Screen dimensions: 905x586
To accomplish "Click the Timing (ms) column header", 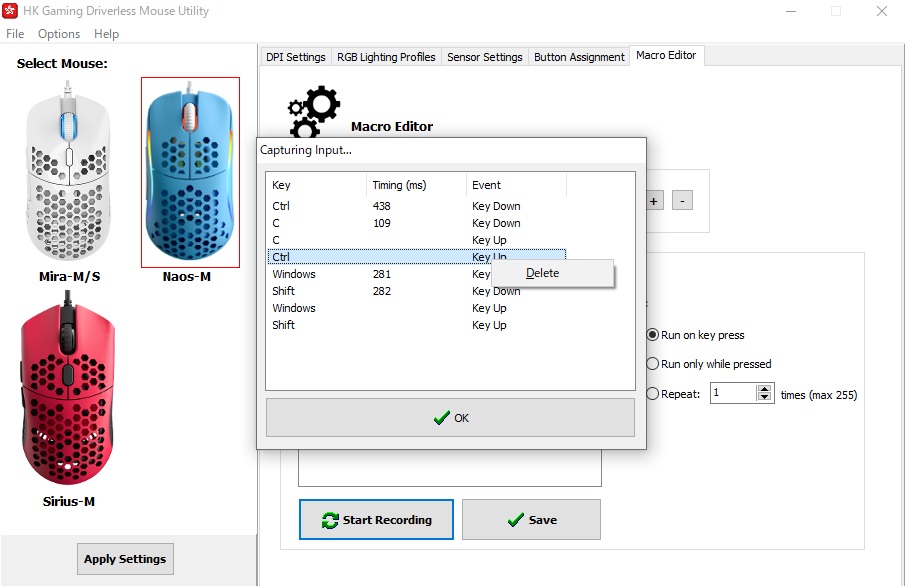I will pos(416,185).
